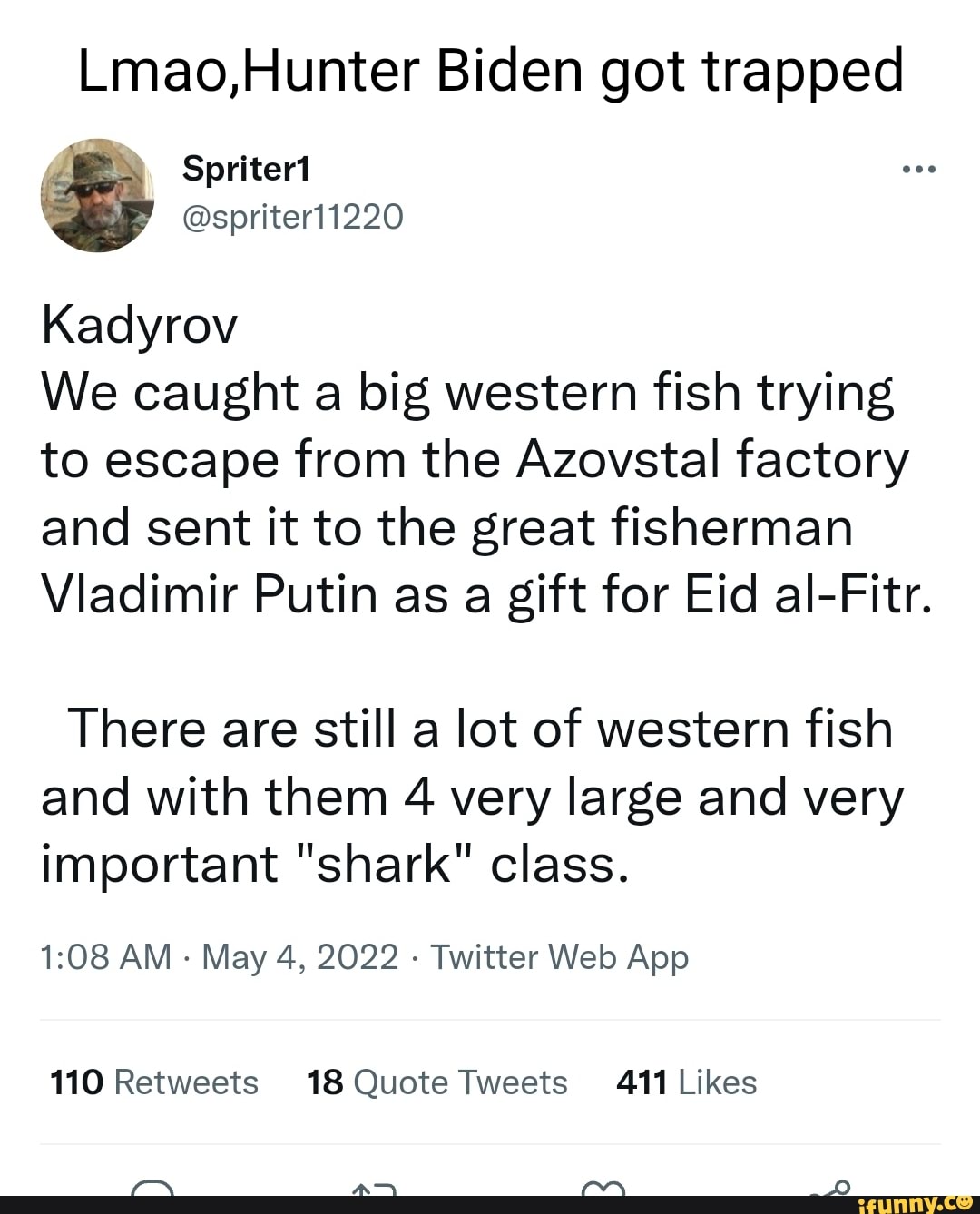Click the @spriter11220 handle link

[x=293, y=218]
